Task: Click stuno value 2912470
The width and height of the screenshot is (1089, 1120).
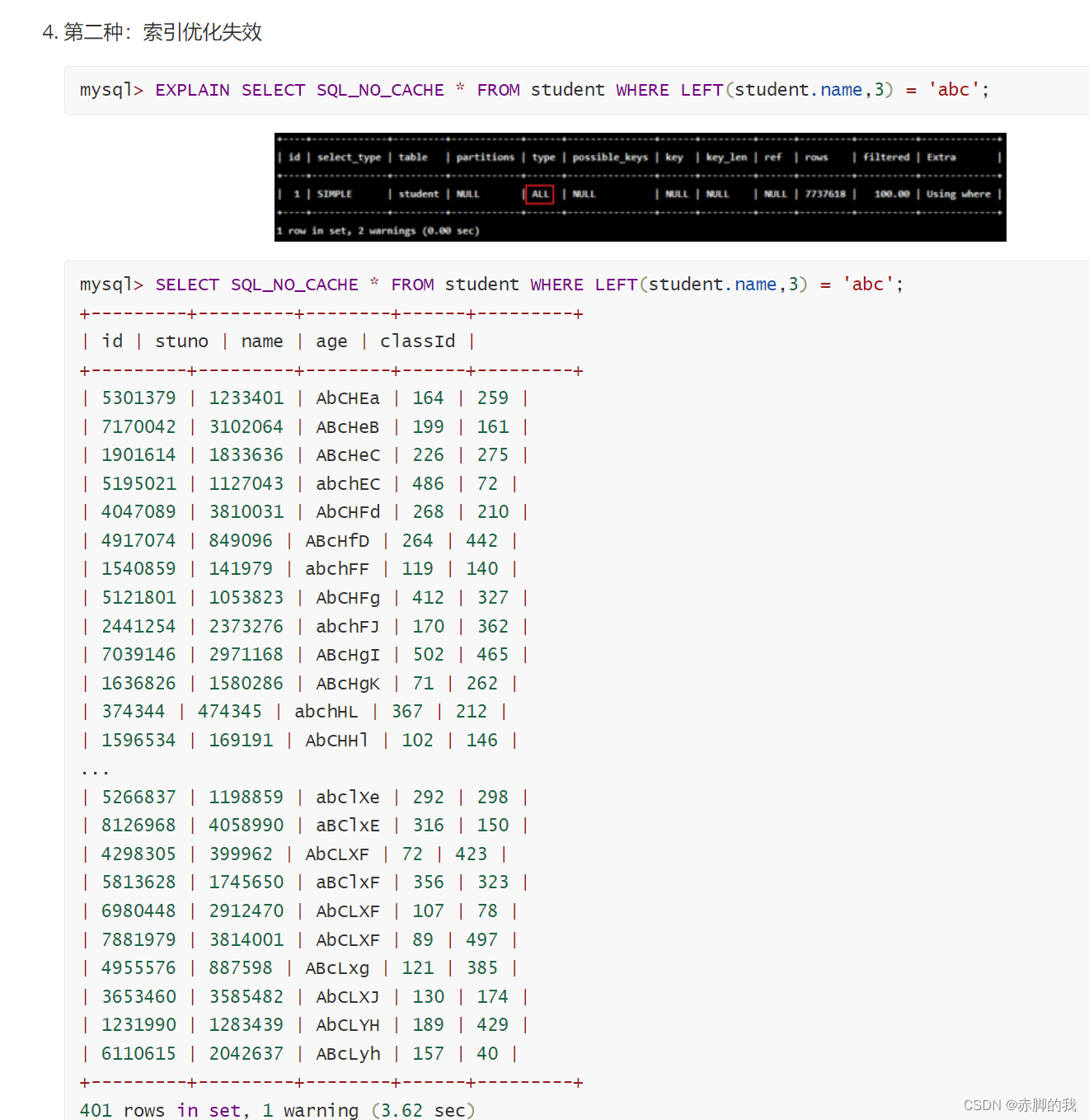Action: pyautogui.click(x=246, y=911)
